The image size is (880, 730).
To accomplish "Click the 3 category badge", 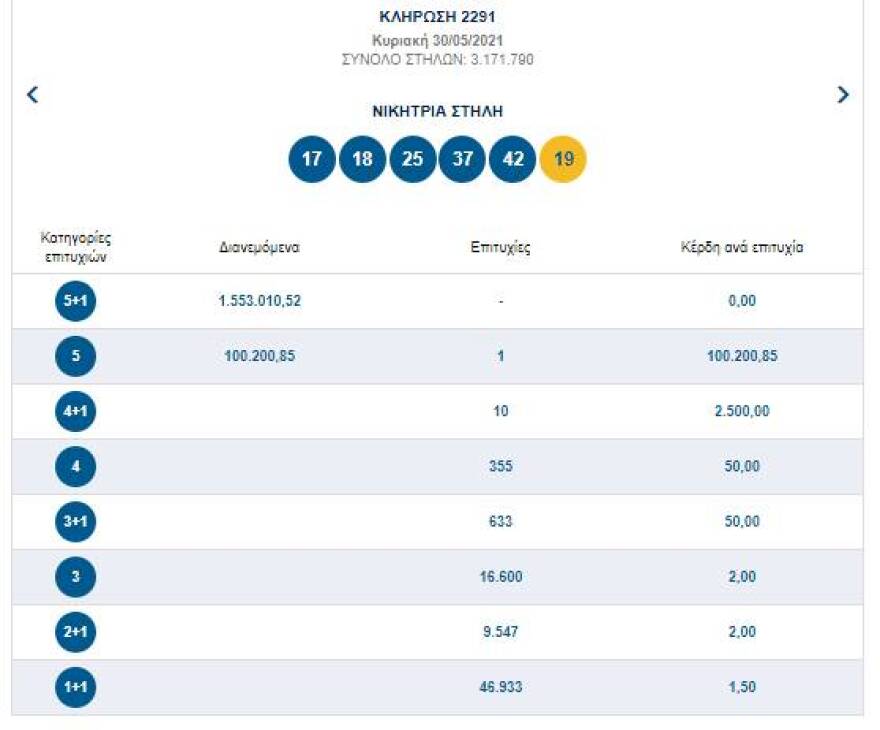I will click(x=75, y=576).
